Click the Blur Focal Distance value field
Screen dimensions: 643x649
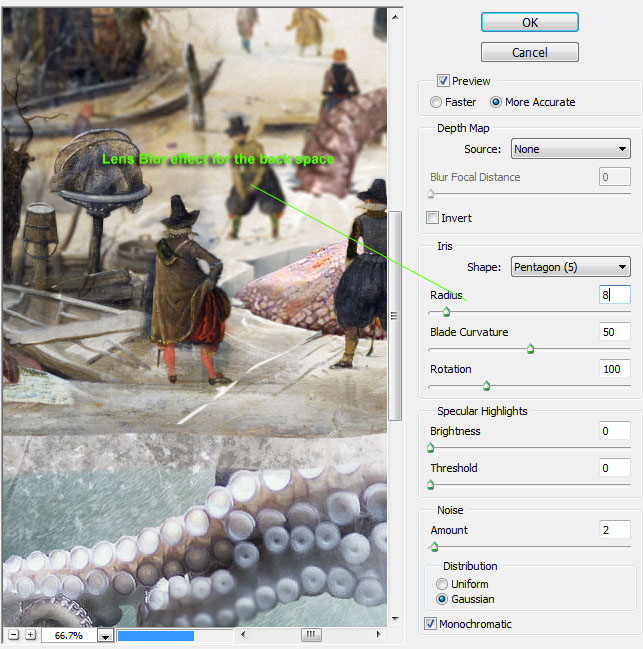pos(614,177)
